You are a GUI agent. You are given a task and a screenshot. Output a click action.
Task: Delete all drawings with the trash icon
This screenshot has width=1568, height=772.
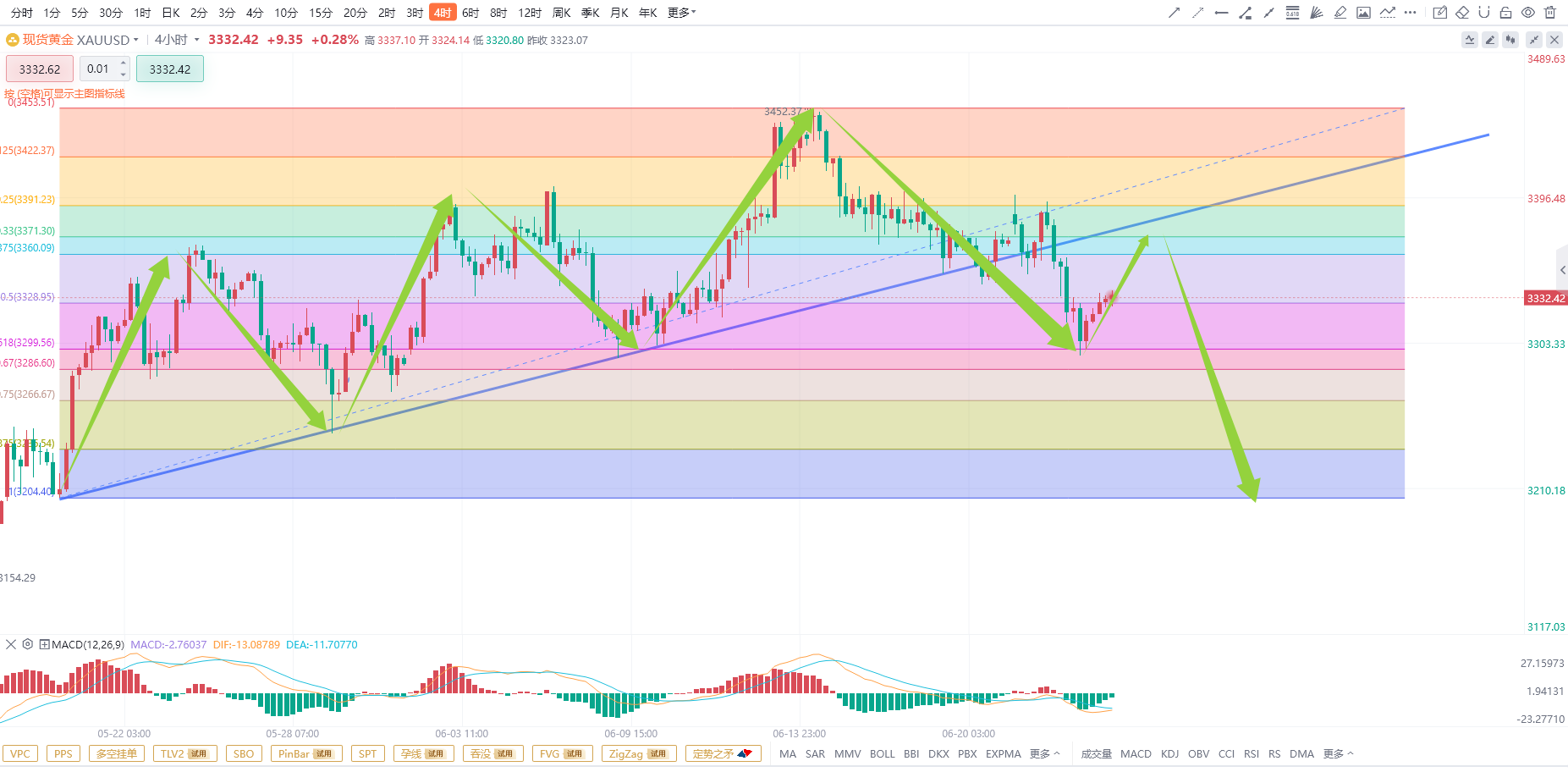click(1550, 13)
